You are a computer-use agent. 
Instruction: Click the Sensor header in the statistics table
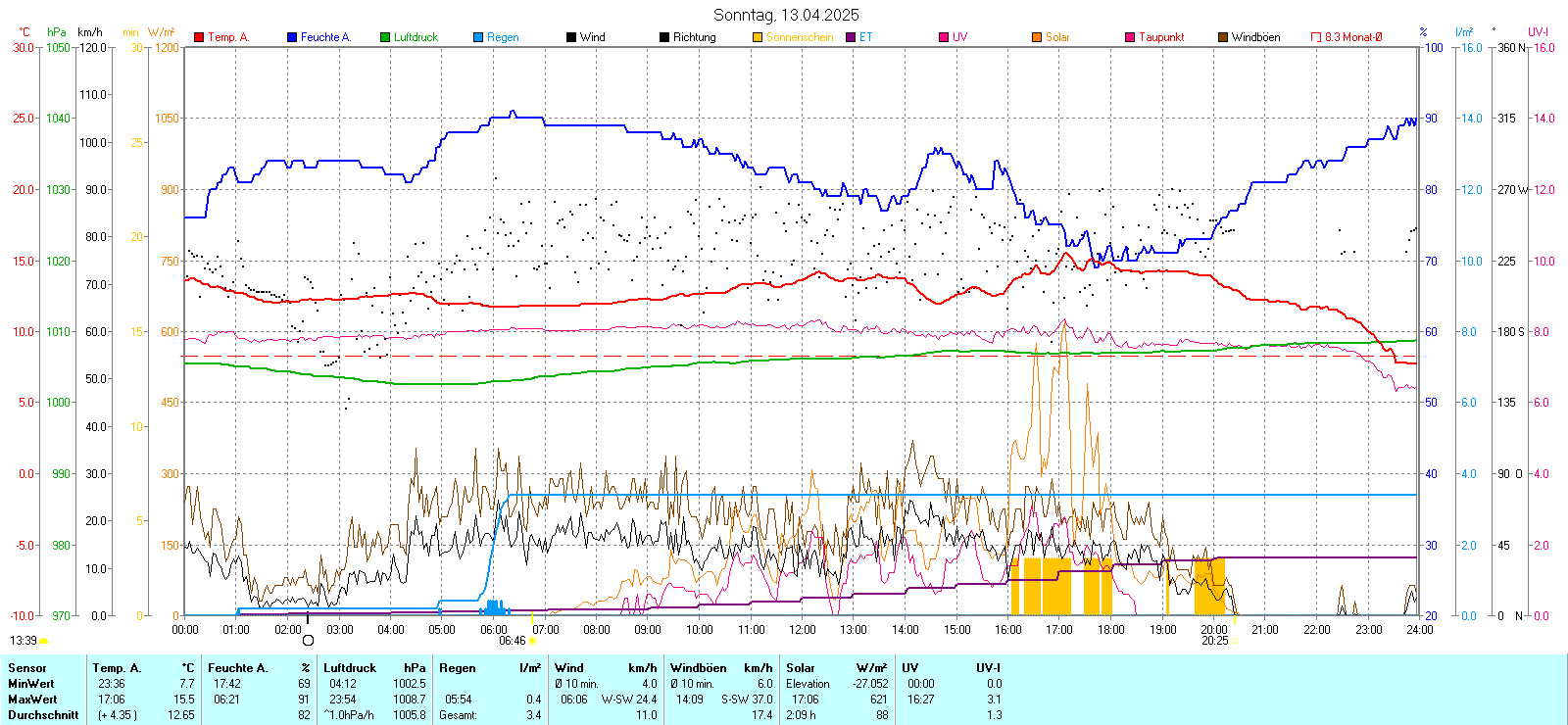27,668
